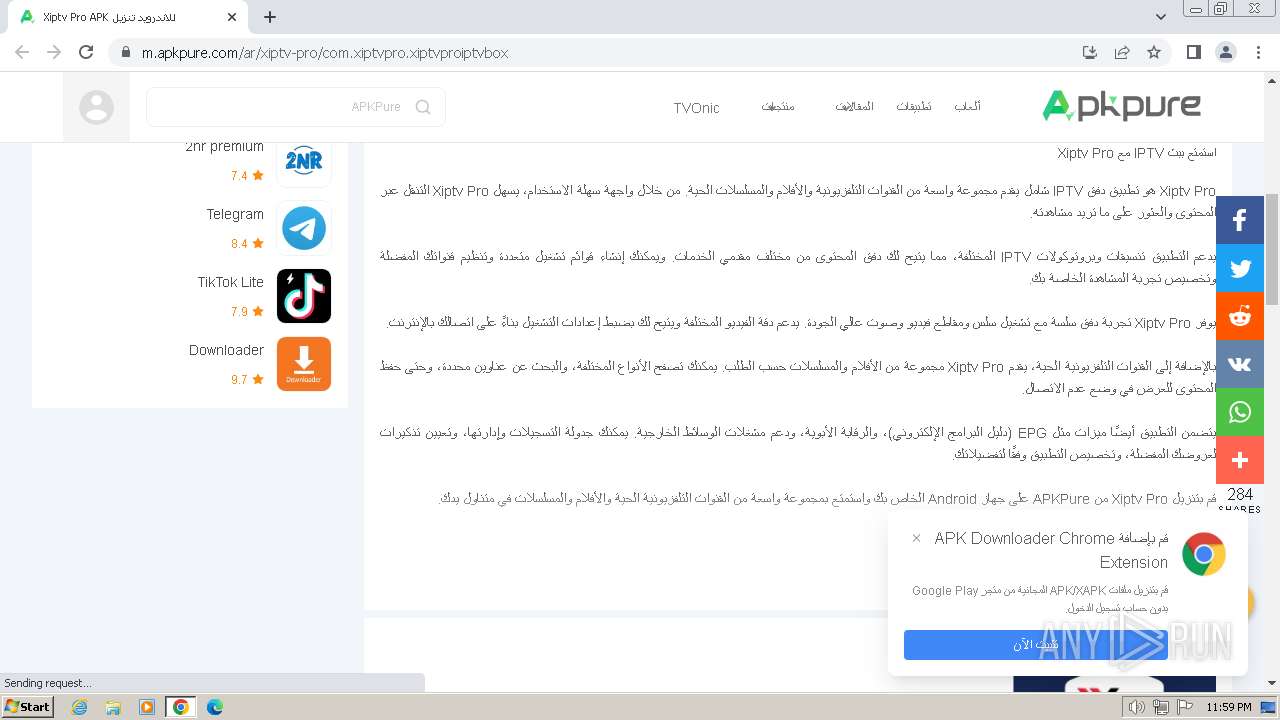The width and height of the screenshot is (1280, 720).
Task: Open the TVOnic menu item
Action: (696, 108)
